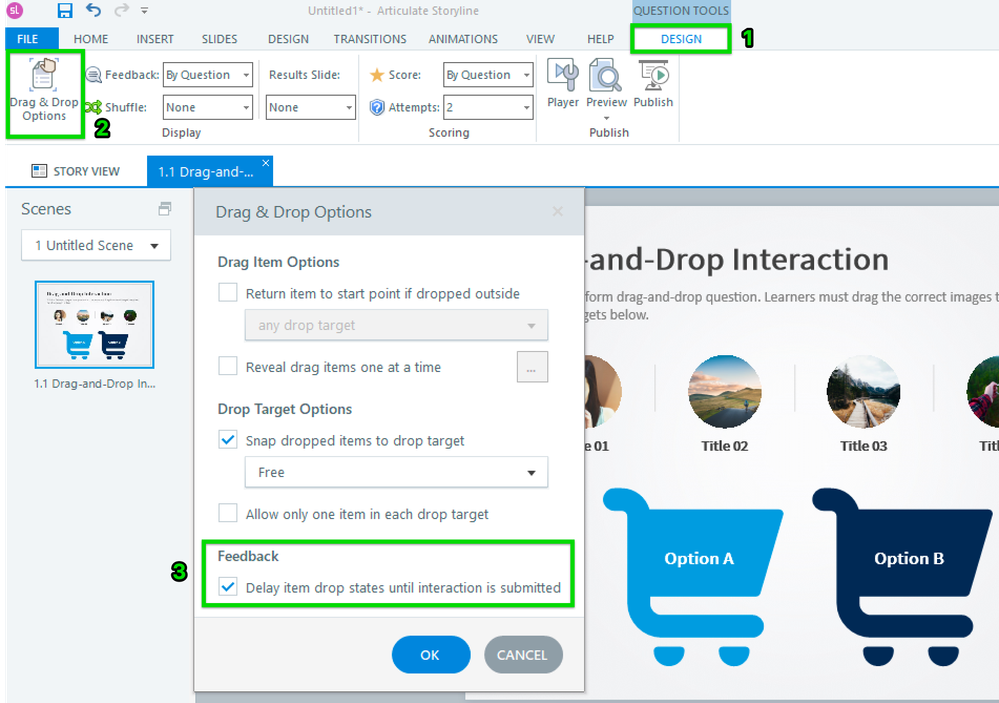Click the Title 03 caption text

[x=863, y=446]
